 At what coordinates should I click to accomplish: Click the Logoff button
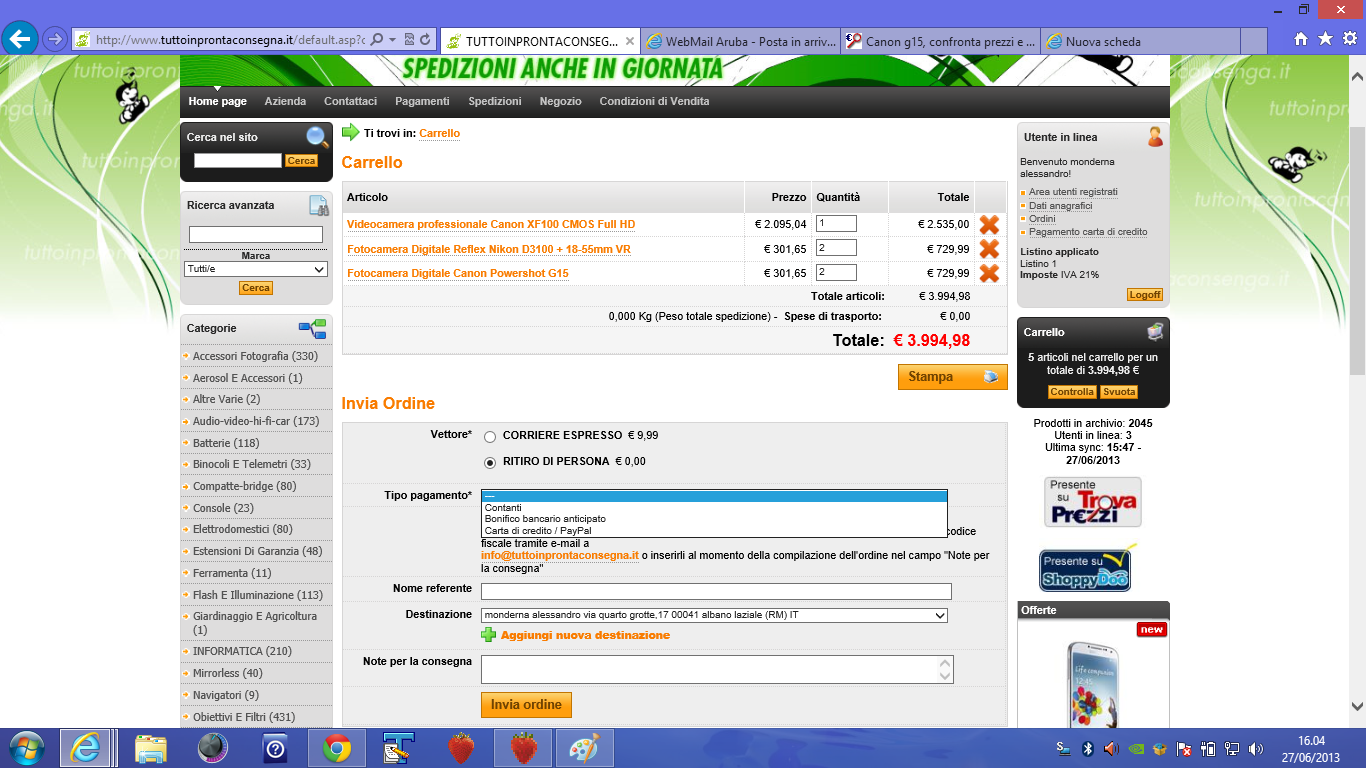click(1145, 294)
